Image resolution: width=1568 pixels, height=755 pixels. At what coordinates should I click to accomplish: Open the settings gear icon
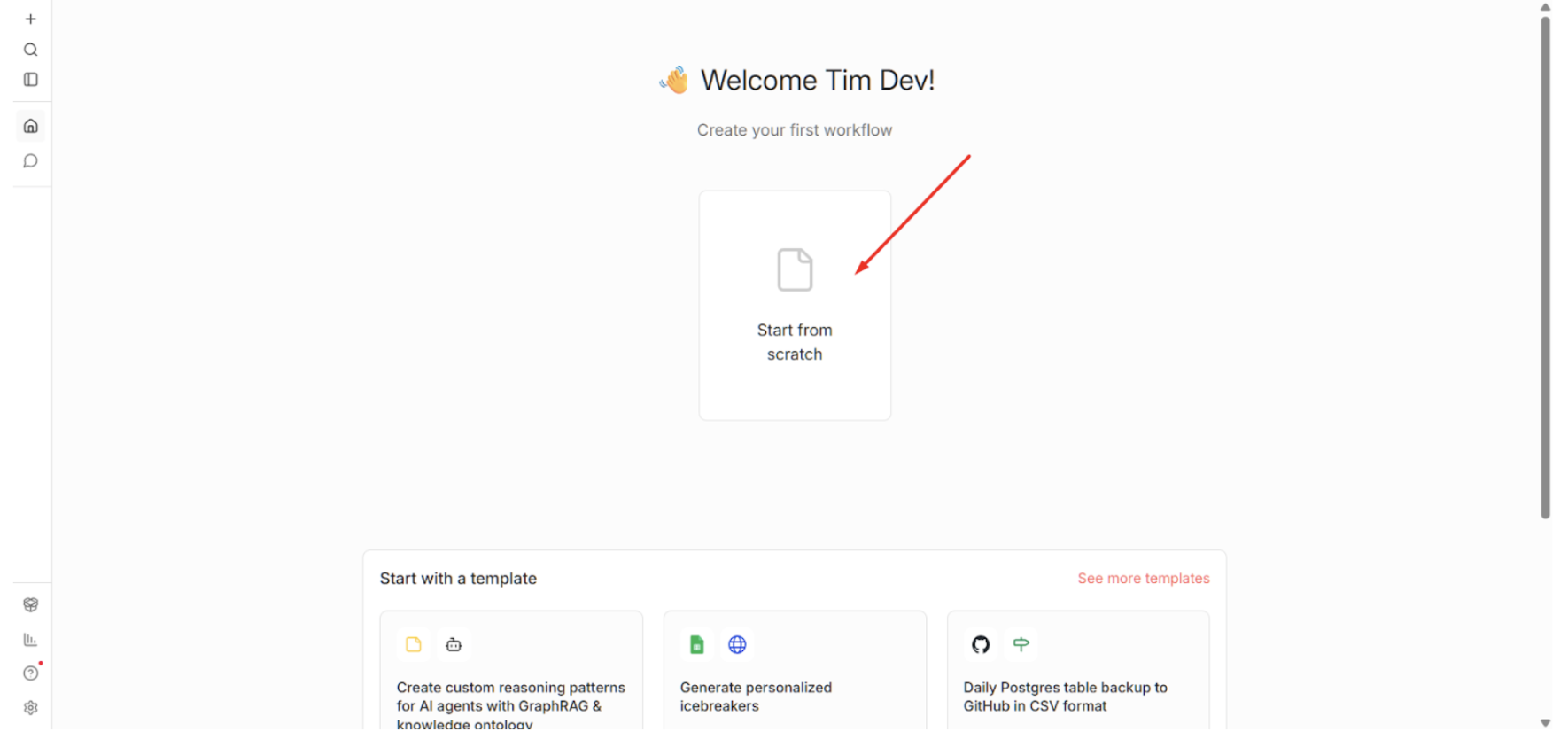(30, 708)
